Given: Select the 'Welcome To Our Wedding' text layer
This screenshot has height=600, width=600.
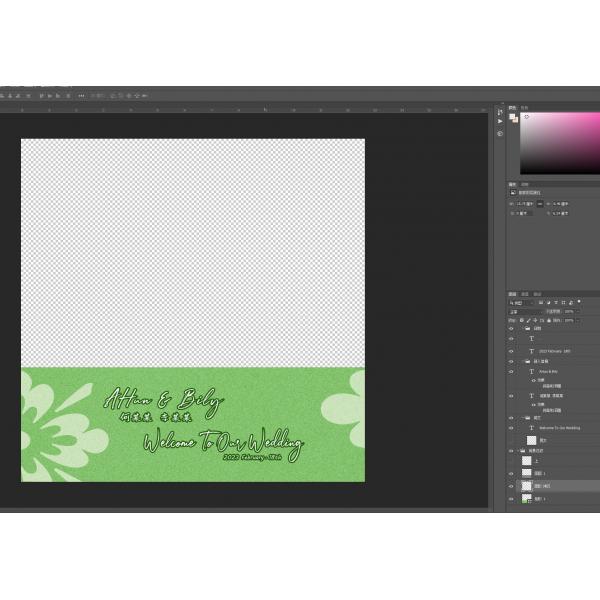Looking at the screenshot, I should point(558,427).
